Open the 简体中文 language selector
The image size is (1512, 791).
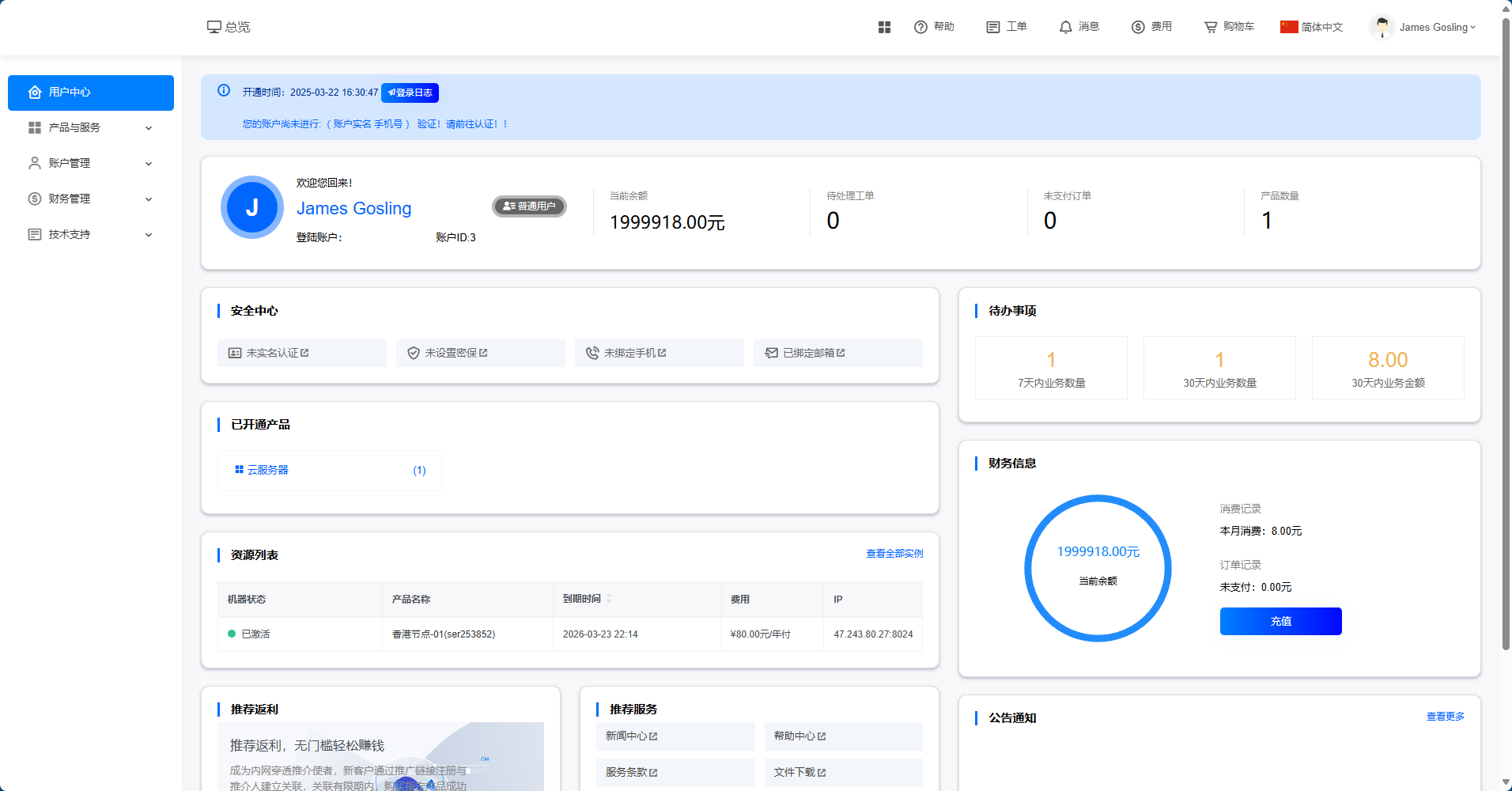click(x=1312, y=27)
